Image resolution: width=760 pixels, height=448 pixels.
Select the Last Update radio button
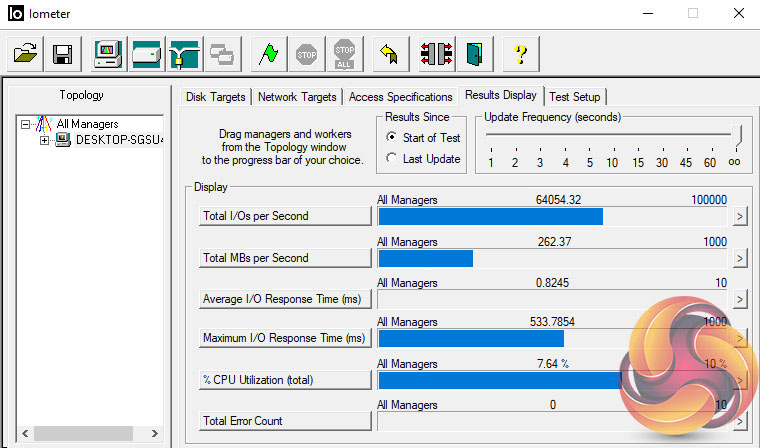point(392,159)
